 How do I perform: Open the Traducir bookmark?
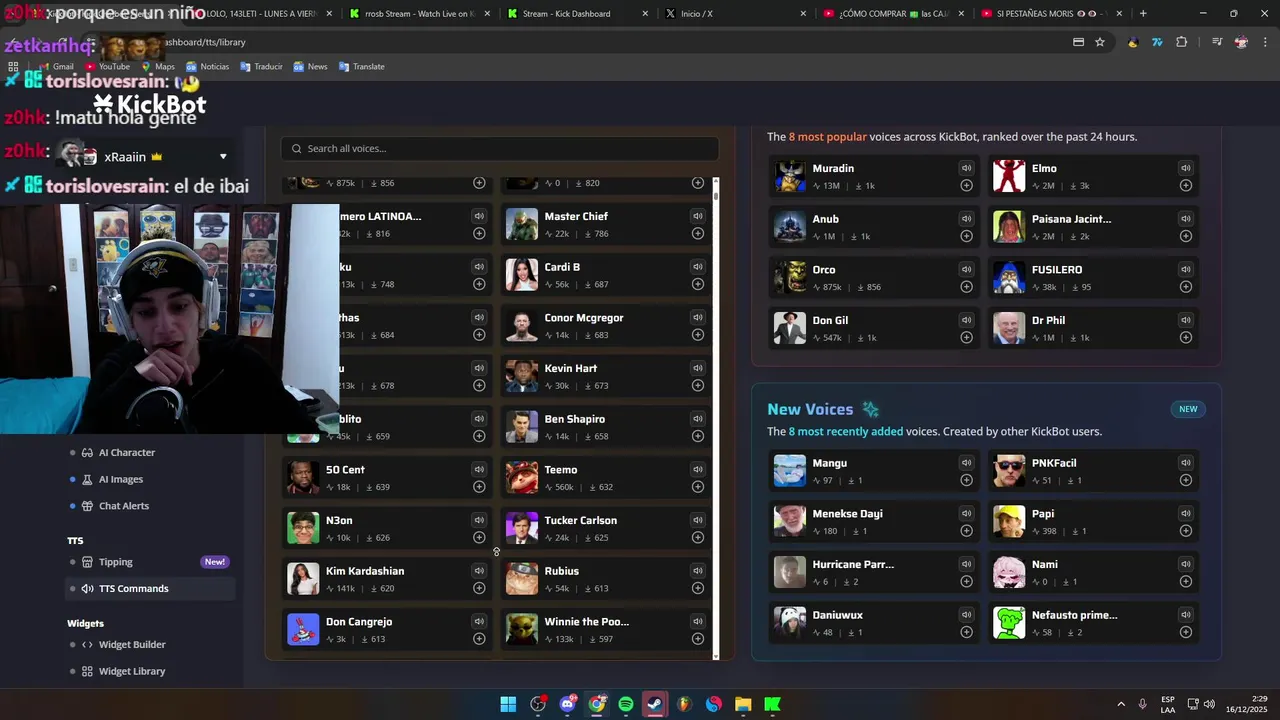[261, 67]
